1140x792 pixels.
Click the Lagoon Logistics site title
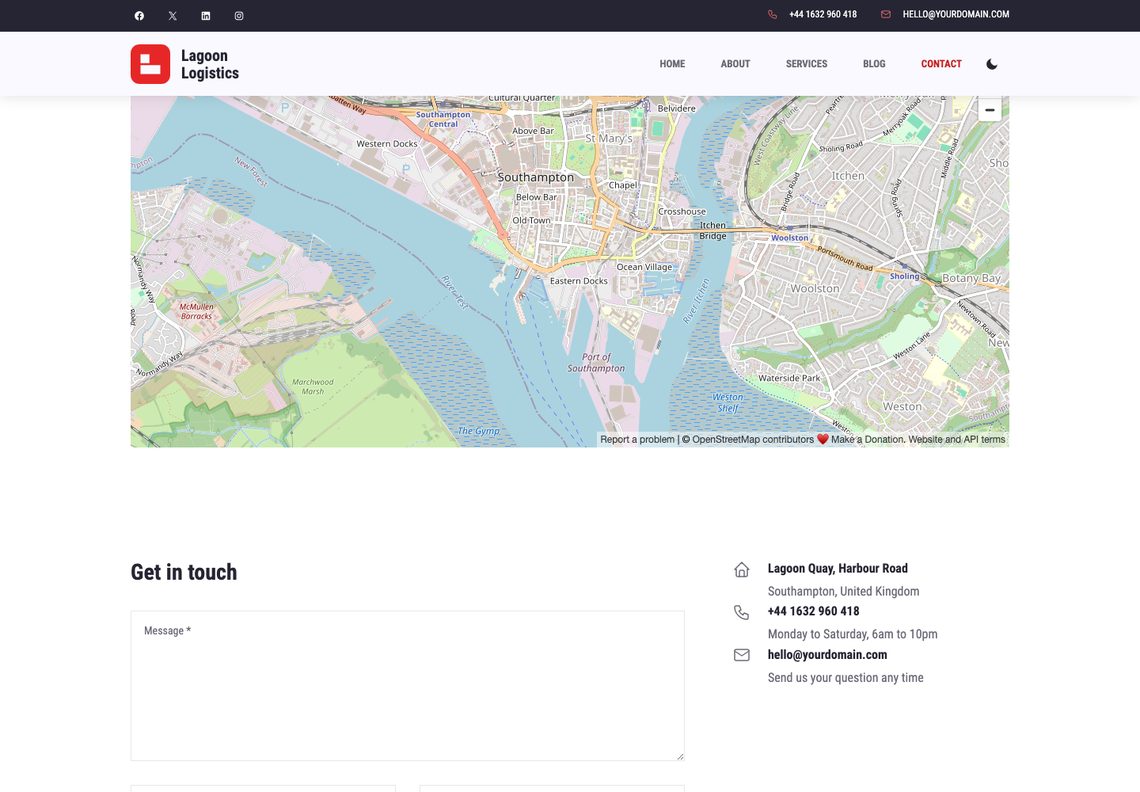click(209, 64)
